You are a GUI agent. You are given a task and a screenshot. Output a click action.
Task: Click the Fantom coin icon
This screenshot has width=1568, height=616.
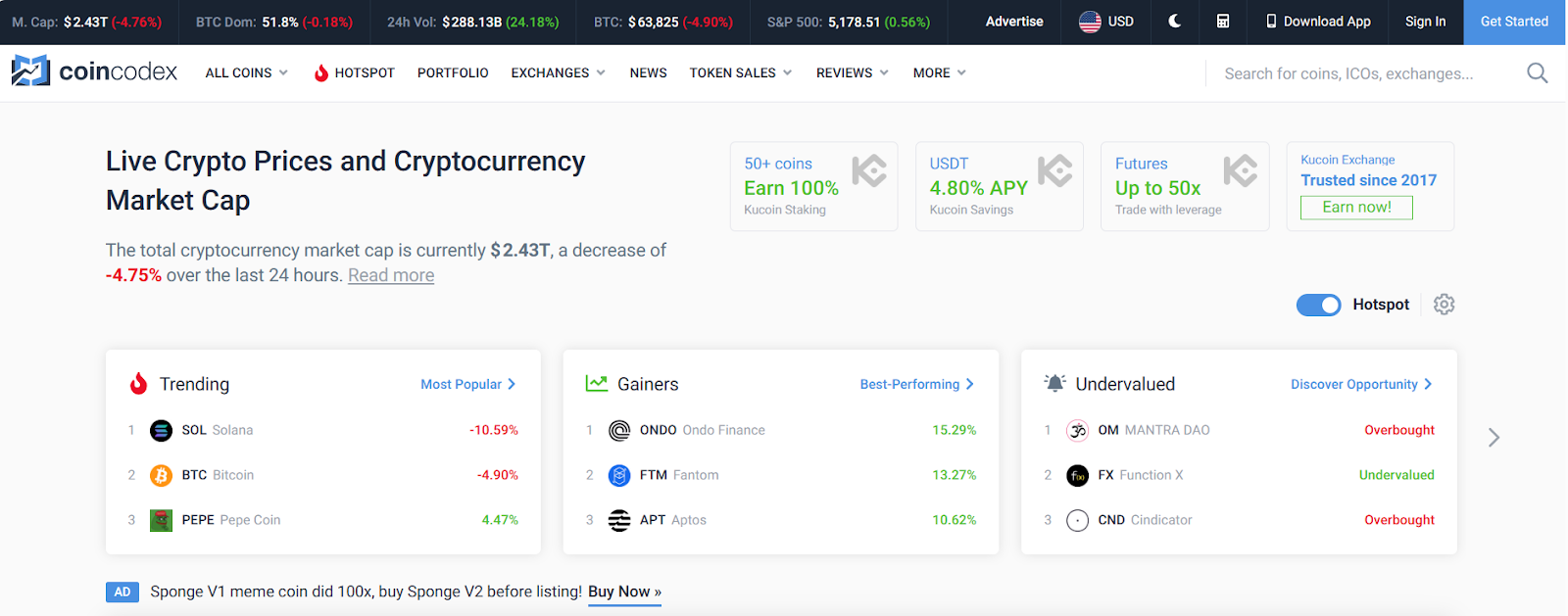619,475
